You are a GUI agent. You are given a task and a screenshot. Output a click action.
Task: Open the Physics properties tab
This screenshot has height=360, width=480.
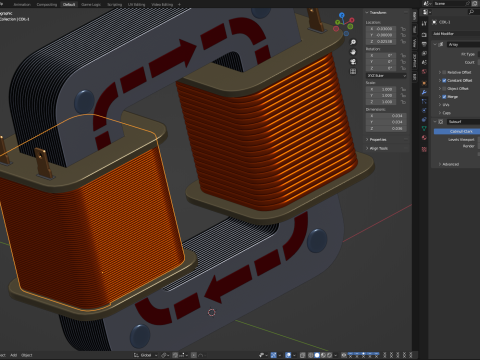[424, 110]
